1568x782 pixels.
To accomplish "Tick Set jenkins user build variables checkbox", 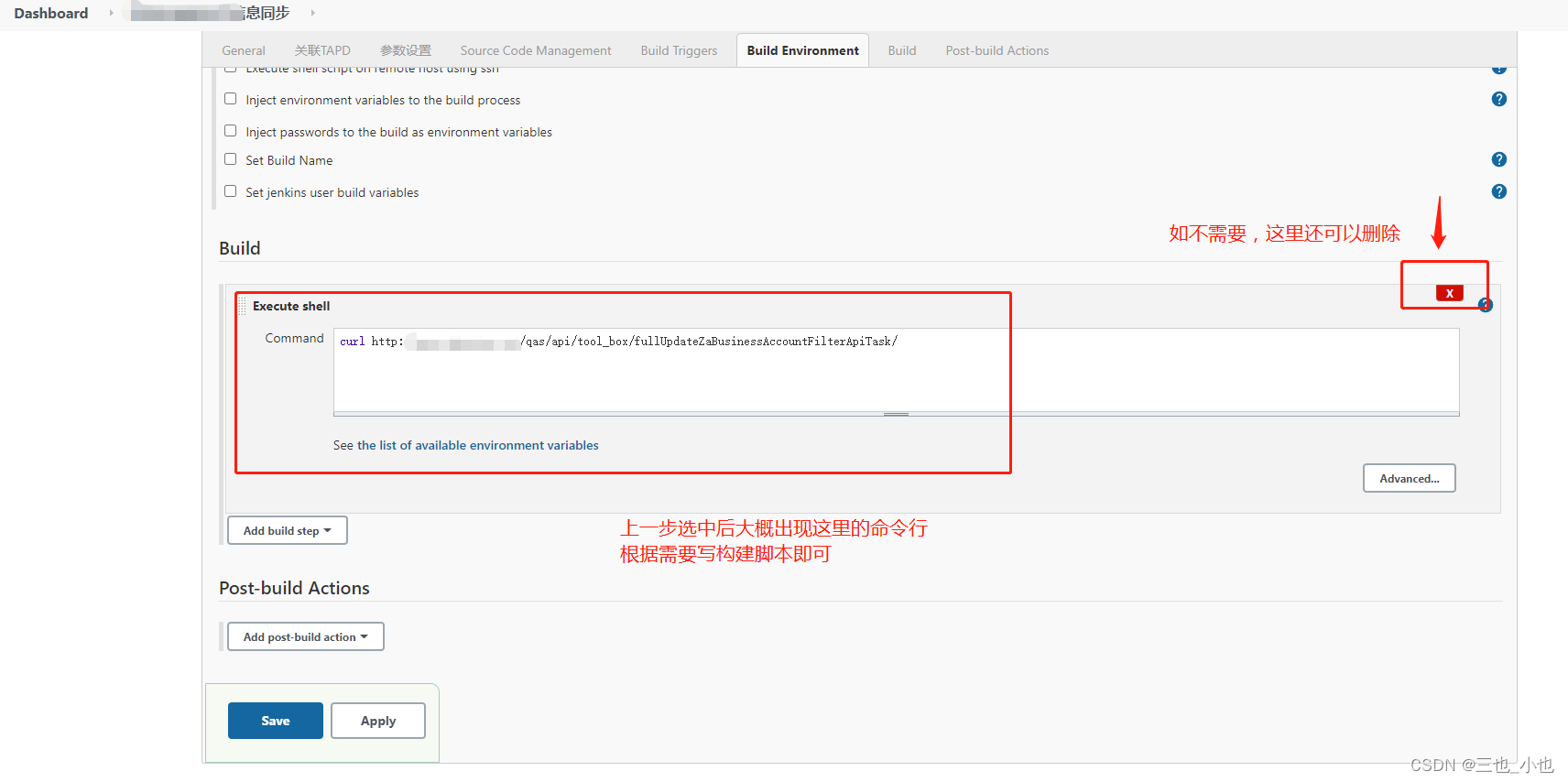I will (x=231, y=191).
